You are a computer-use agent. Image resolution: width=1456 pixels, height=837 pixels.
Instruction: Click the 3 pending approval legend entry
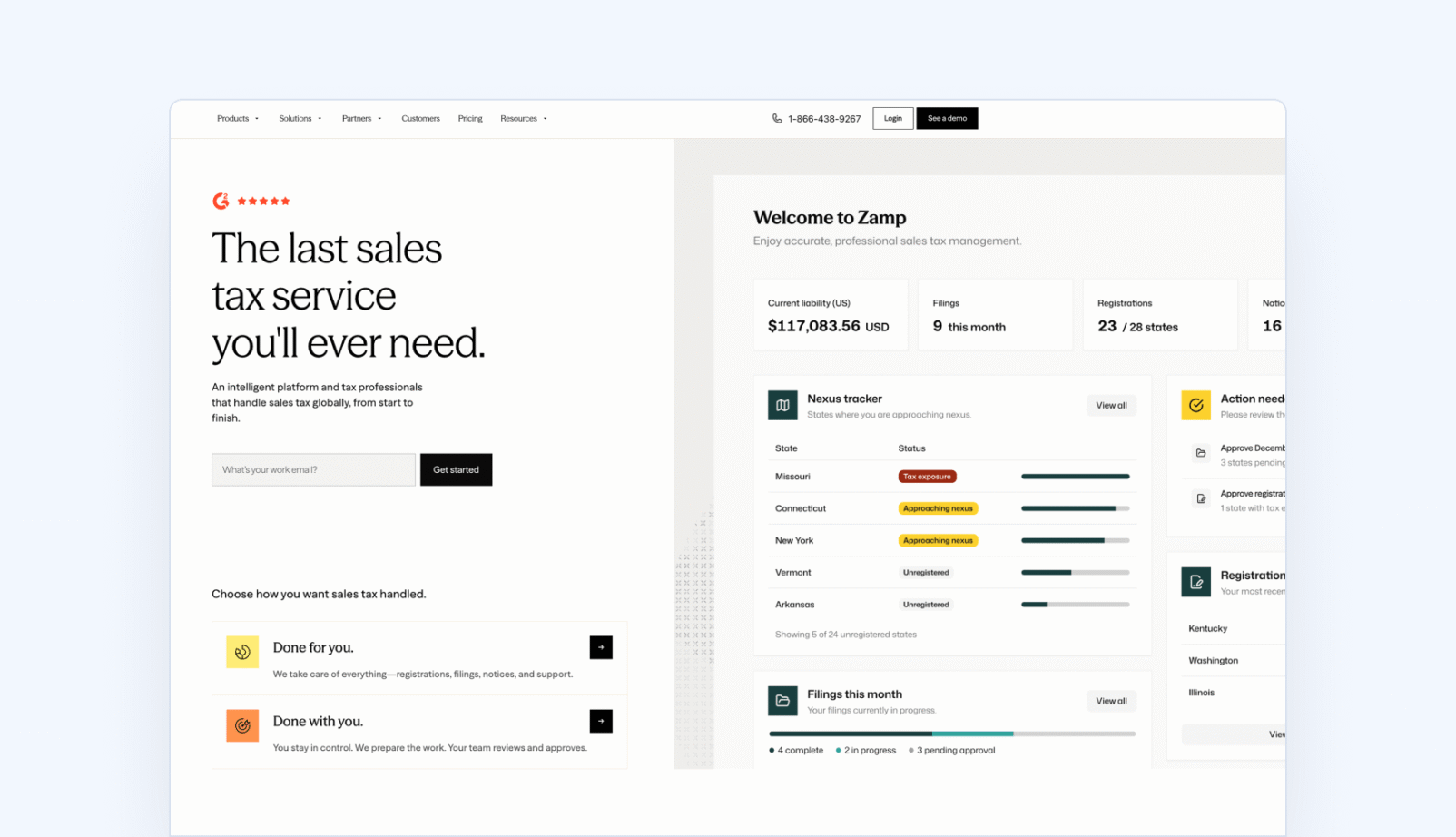[x=951, y=750]
